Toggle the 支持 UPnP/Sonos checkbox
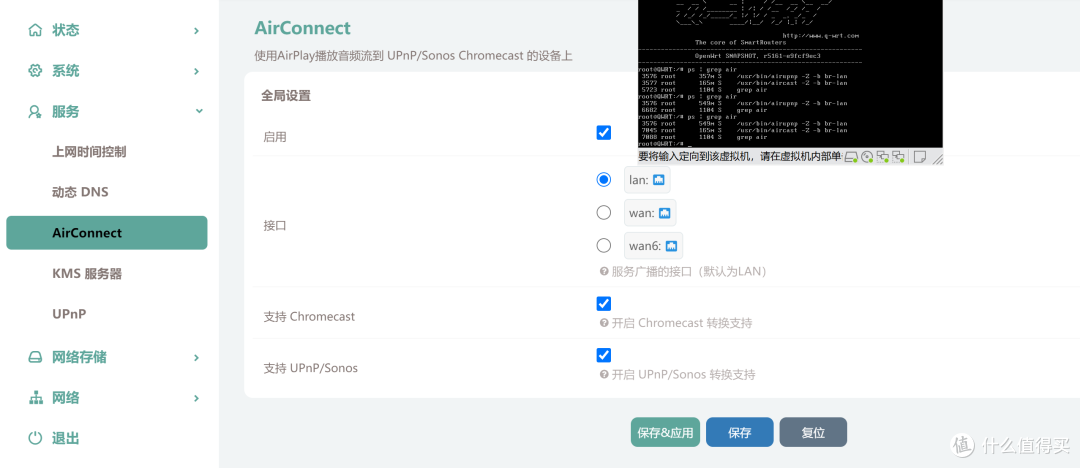1080x468 pixels. 604,355
